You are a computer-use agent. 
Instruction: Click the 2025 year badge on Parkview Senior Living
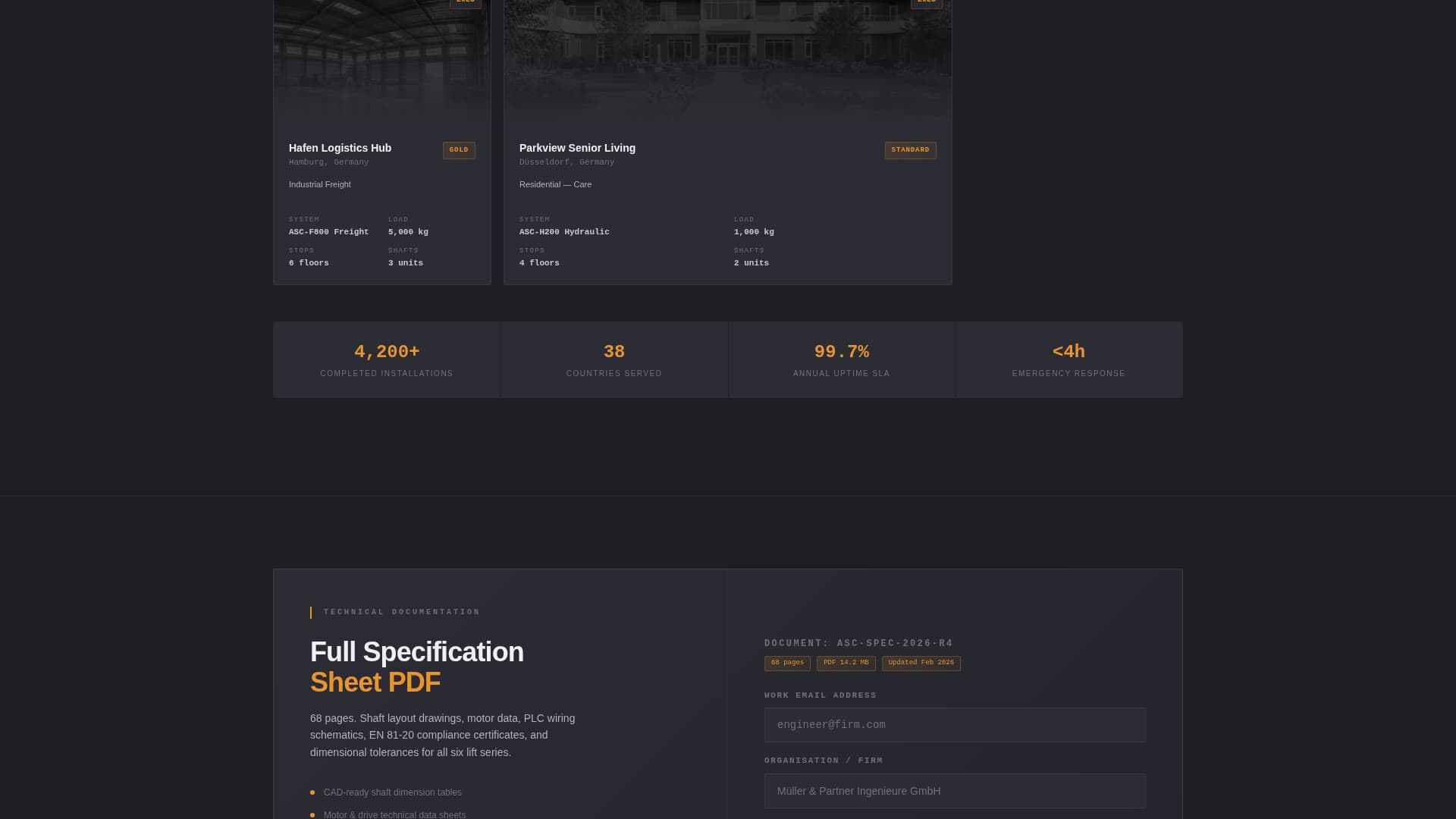926,3
